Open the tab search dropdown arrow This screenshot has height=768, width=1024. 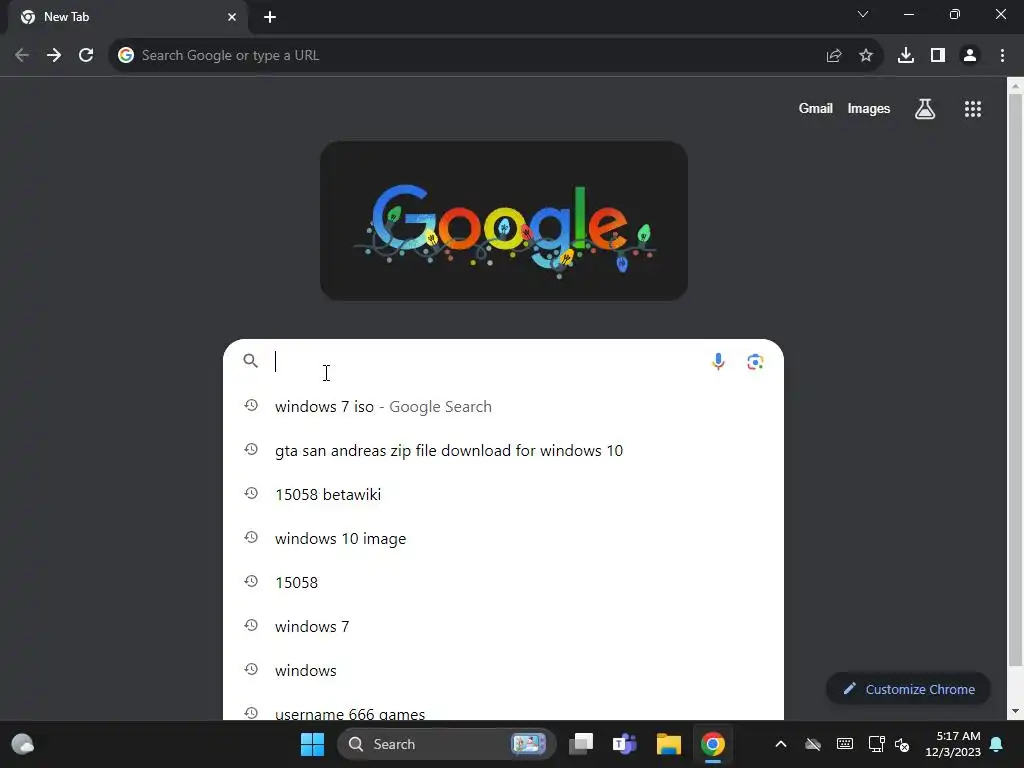tap(863, 14)
